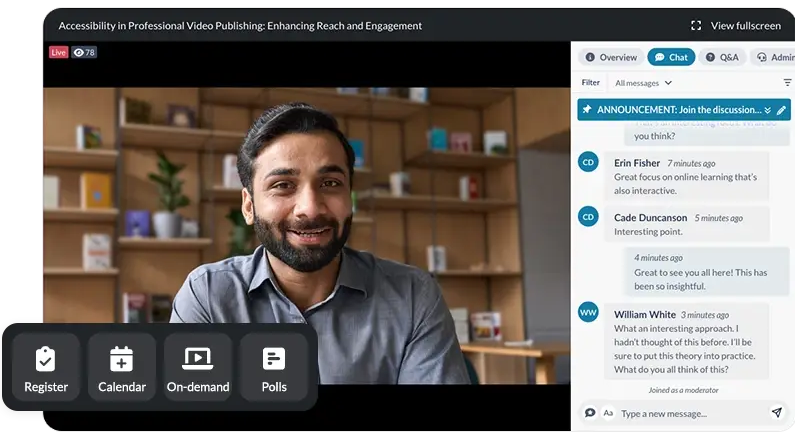
Task: Click the name Cade Duncanson
Action: click(651, 218)
